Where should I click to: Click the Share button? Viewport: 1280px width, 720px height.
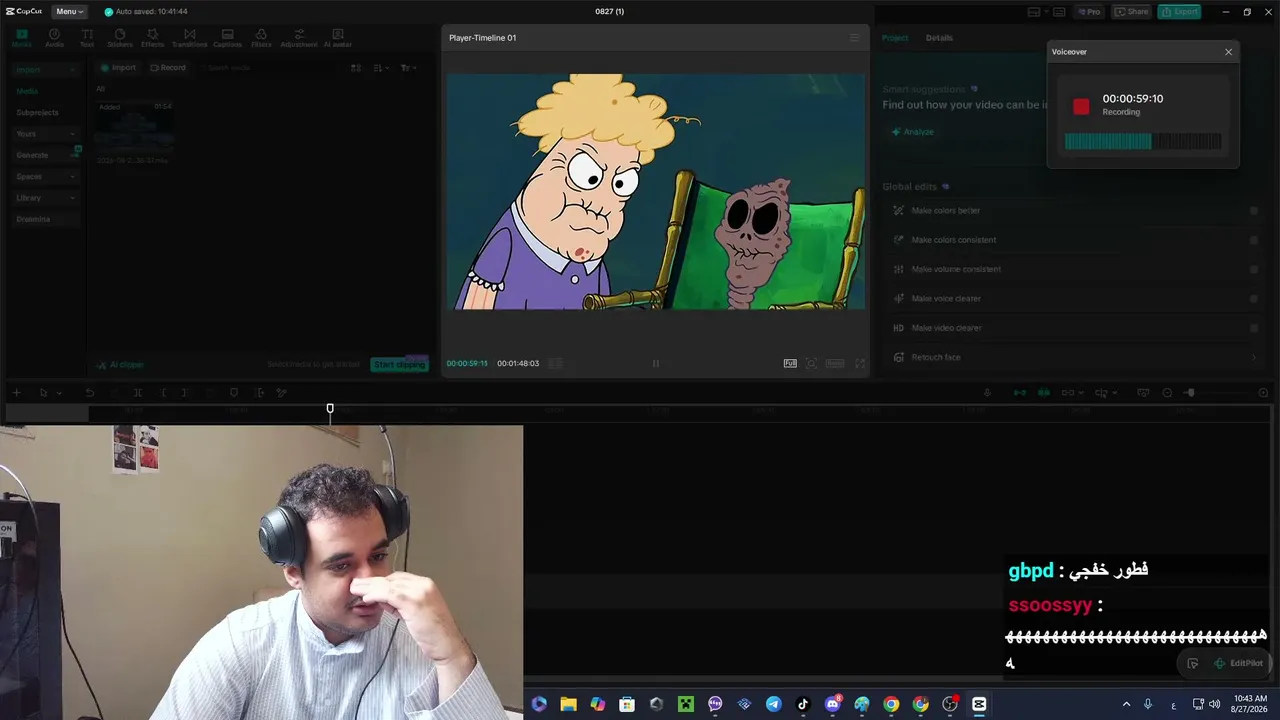[1132, 12]
